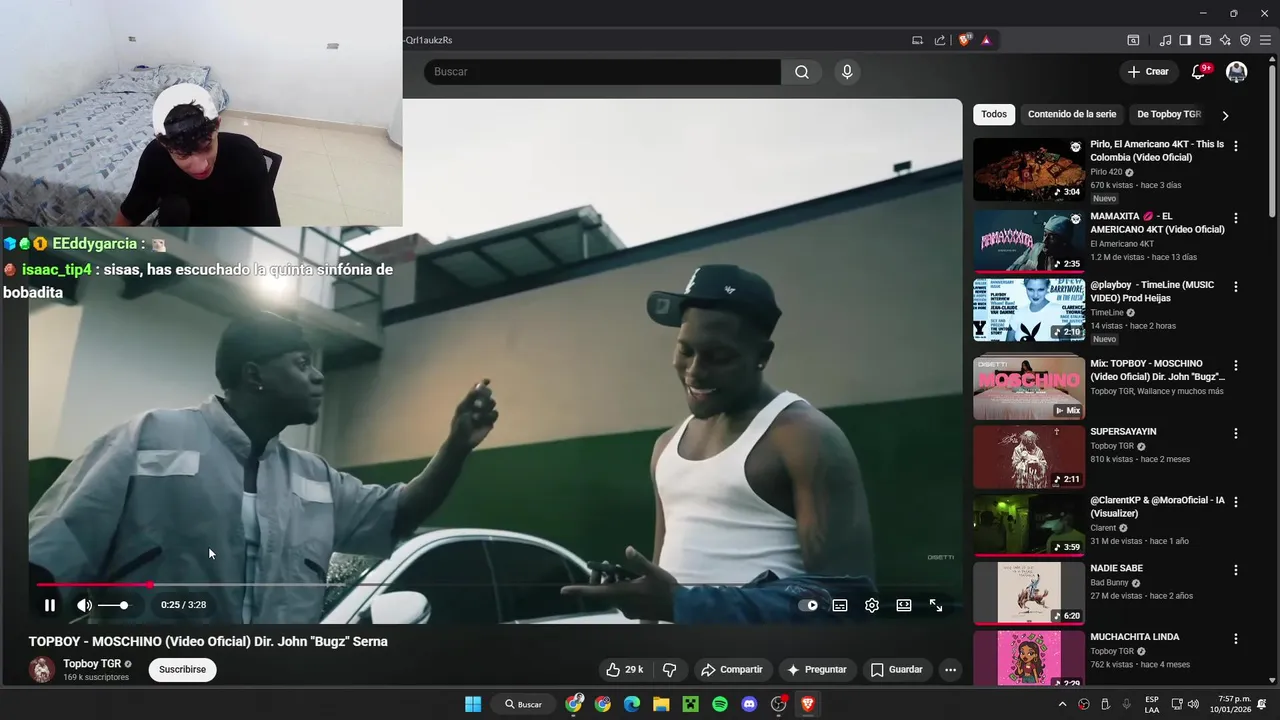Open the Brave Wallet icon

click(x=1205, y=40)
